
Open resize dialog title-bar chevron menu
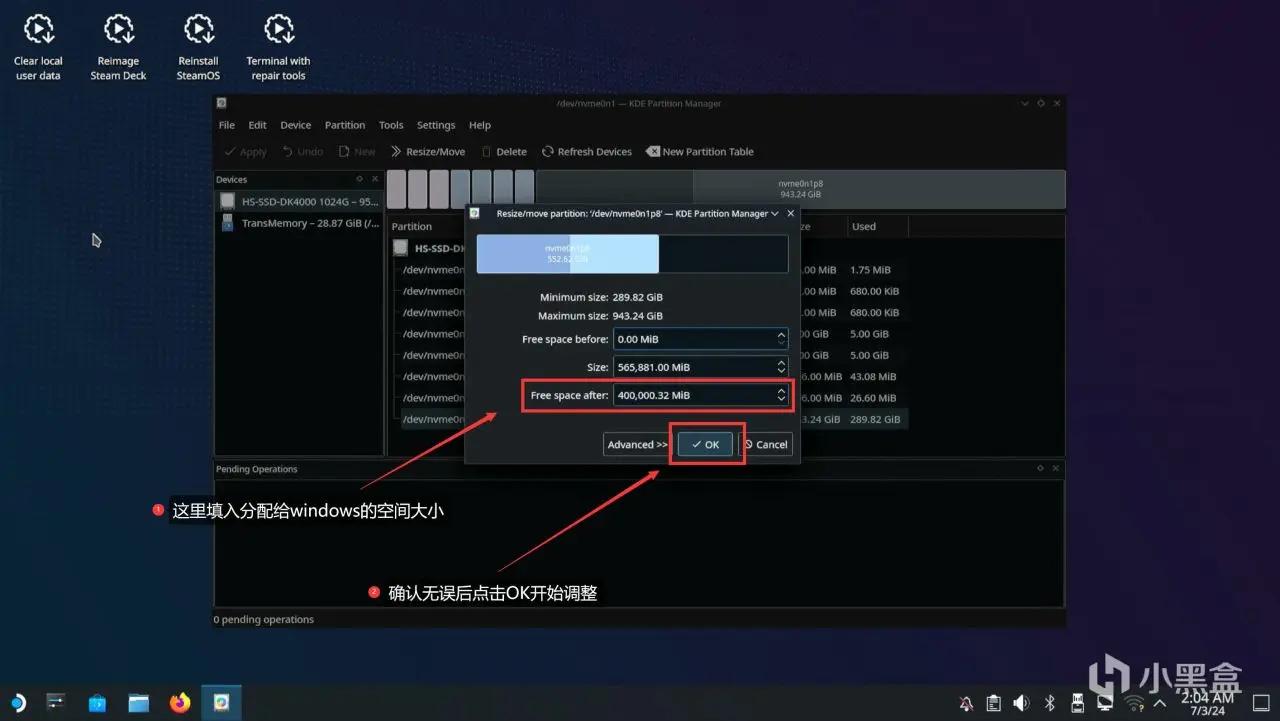pos(776,213)
